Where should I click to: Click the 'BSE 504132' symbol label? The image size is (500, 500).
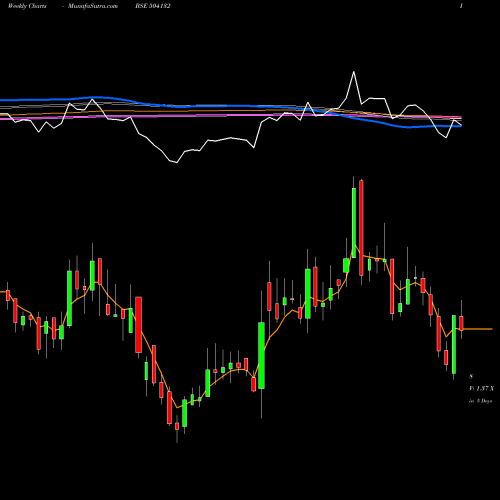[153, 6]
